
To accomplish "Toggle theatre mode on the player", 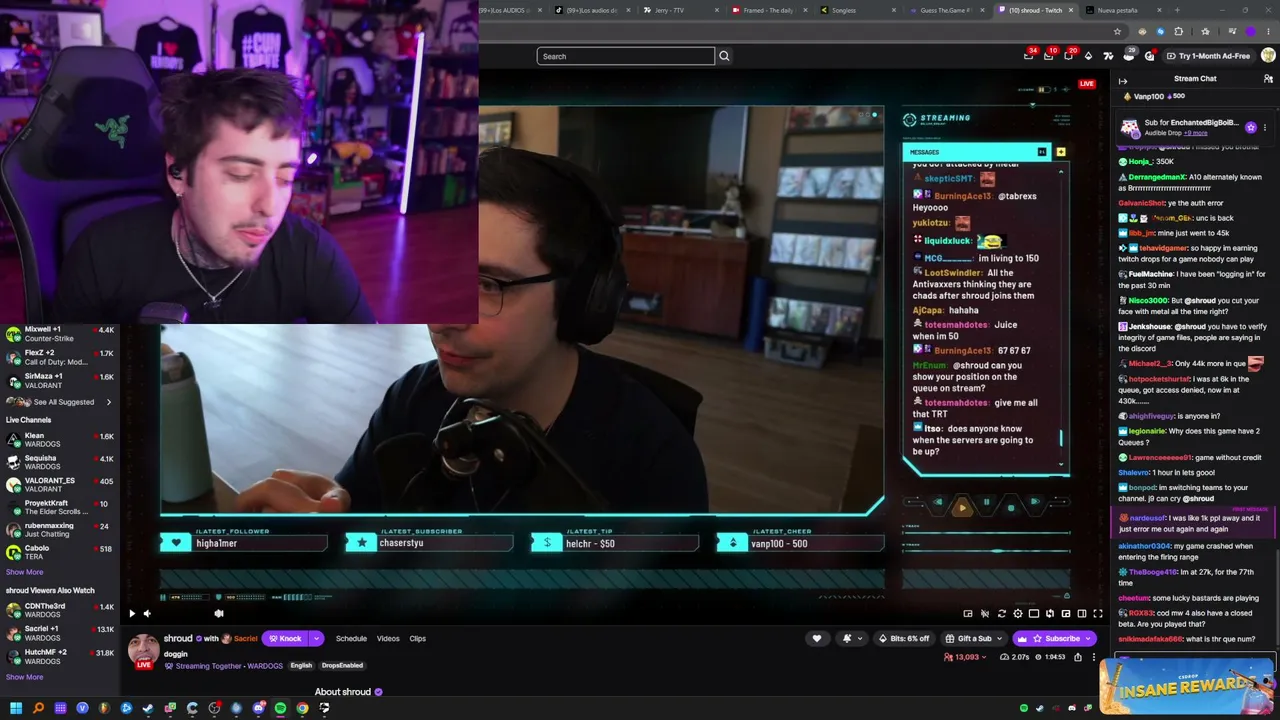I will (x=1082, y=613).
